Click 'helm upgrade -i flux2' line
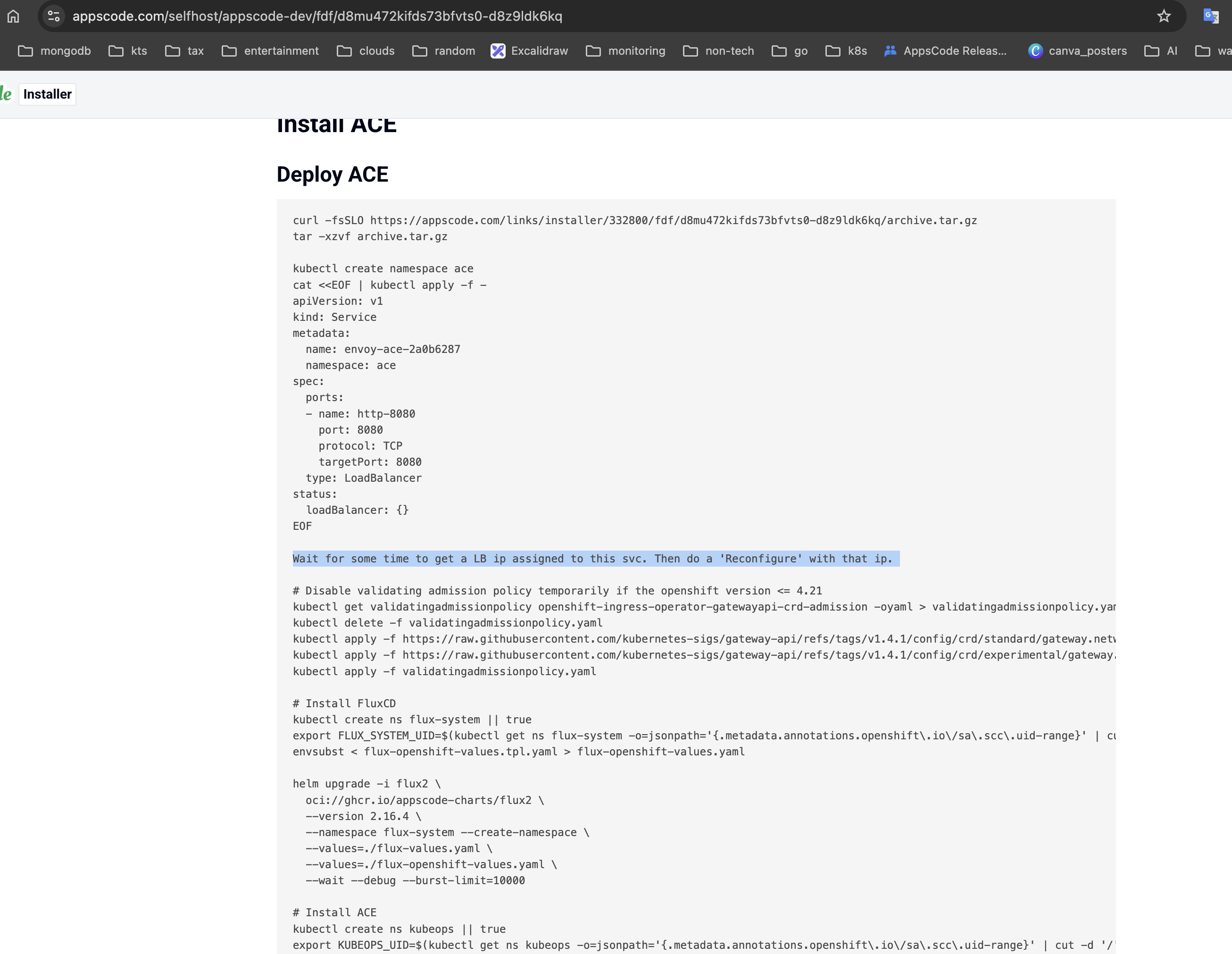The width and height of the screenshot is (1232, 954). pyautogui.click(x=366, y=784)
